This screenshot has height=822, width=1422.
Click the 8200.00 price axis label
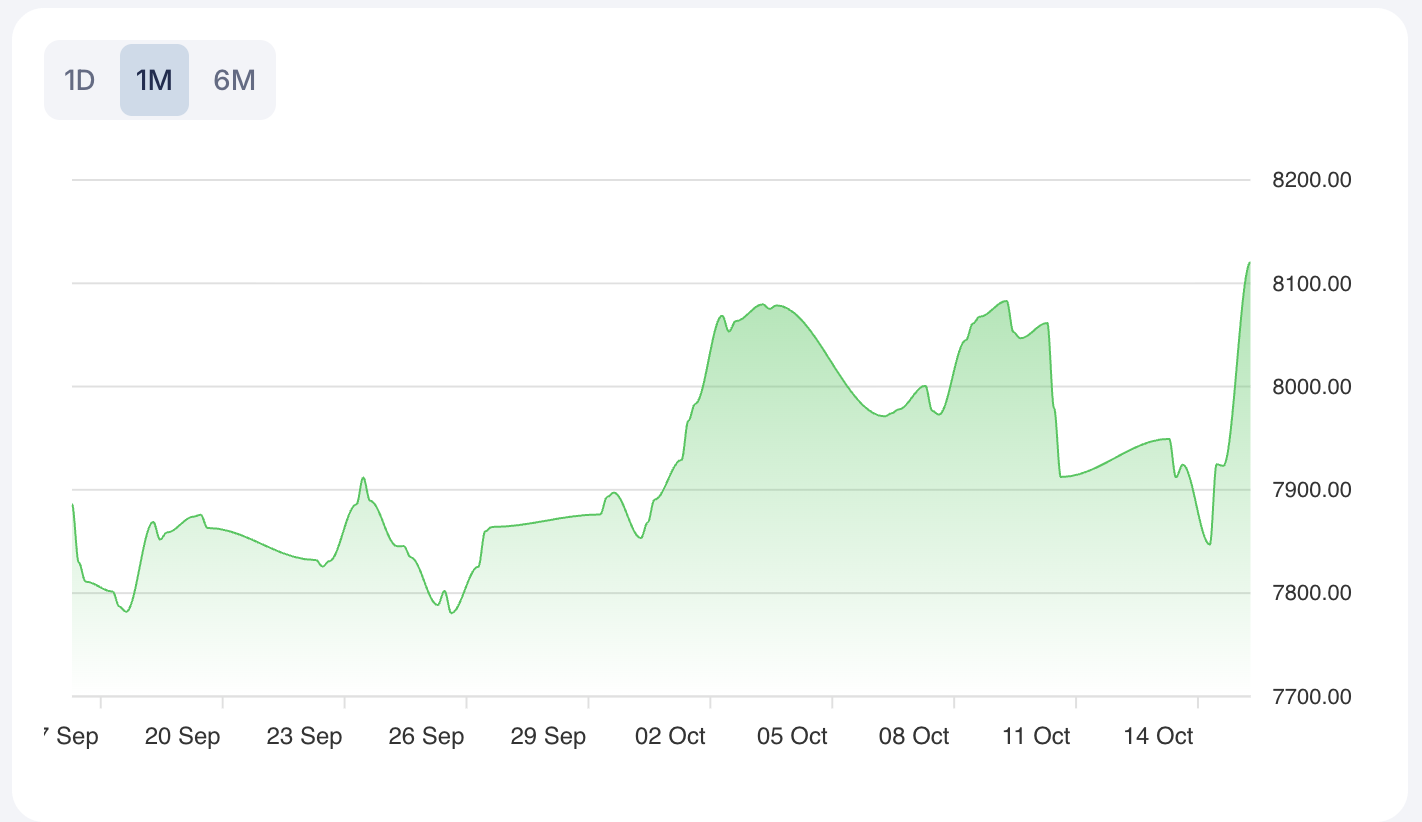[x=1309, y=181]
